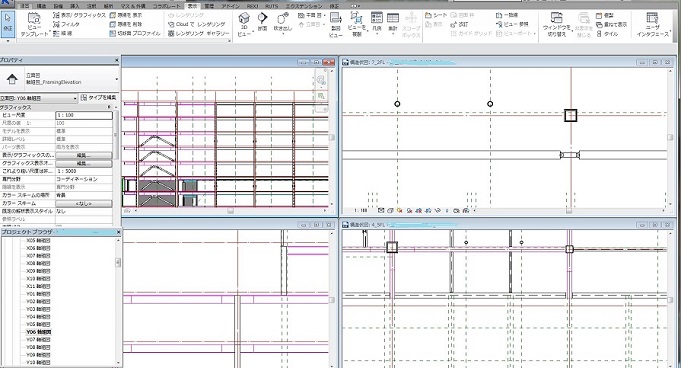Click ウィンドウを切り替え switch windows
The height and width of the screenshot is (368, 681).
tap(557, 24)
